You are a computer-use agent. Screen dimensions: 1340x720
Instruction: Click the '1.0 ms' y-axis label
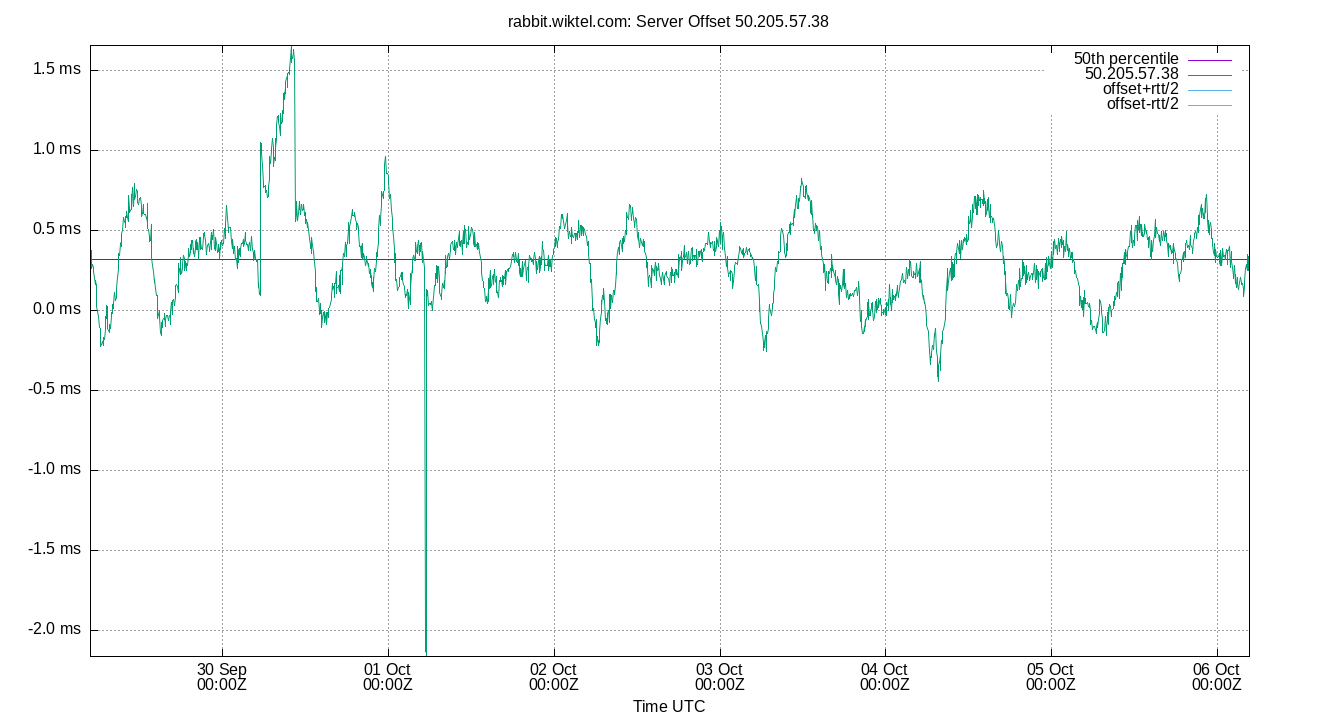(57, 150)
